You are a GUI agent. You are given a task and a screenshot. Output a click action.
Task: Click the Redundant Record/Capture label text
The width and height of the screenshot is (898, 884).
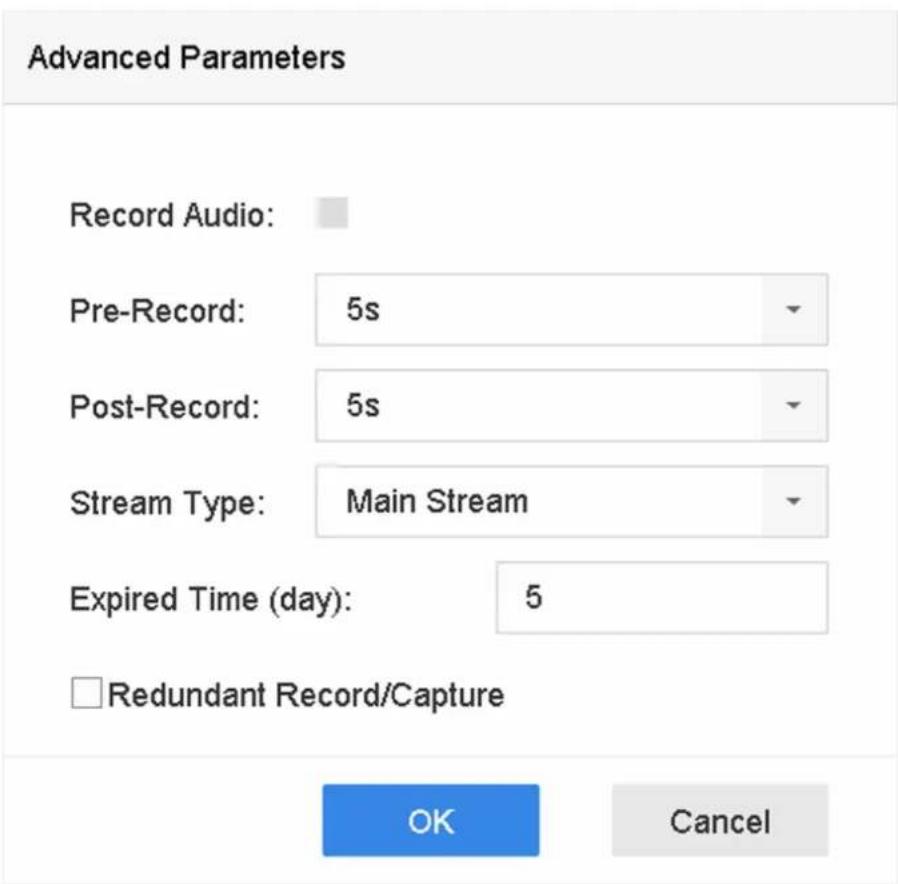(x=306, y=695)
